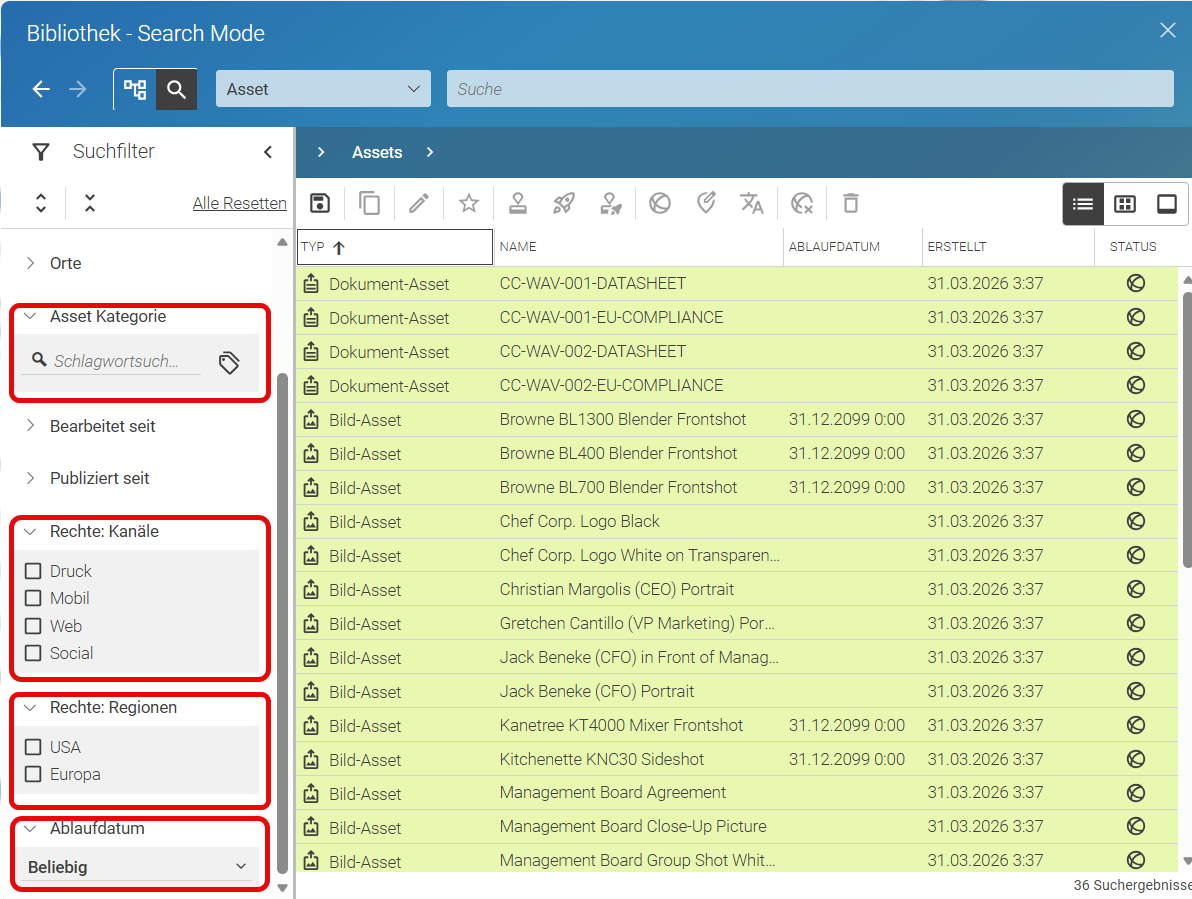Open the Ablaufdatum Beliebig dropdown
1192x899 pixels.
pos(138,866)
